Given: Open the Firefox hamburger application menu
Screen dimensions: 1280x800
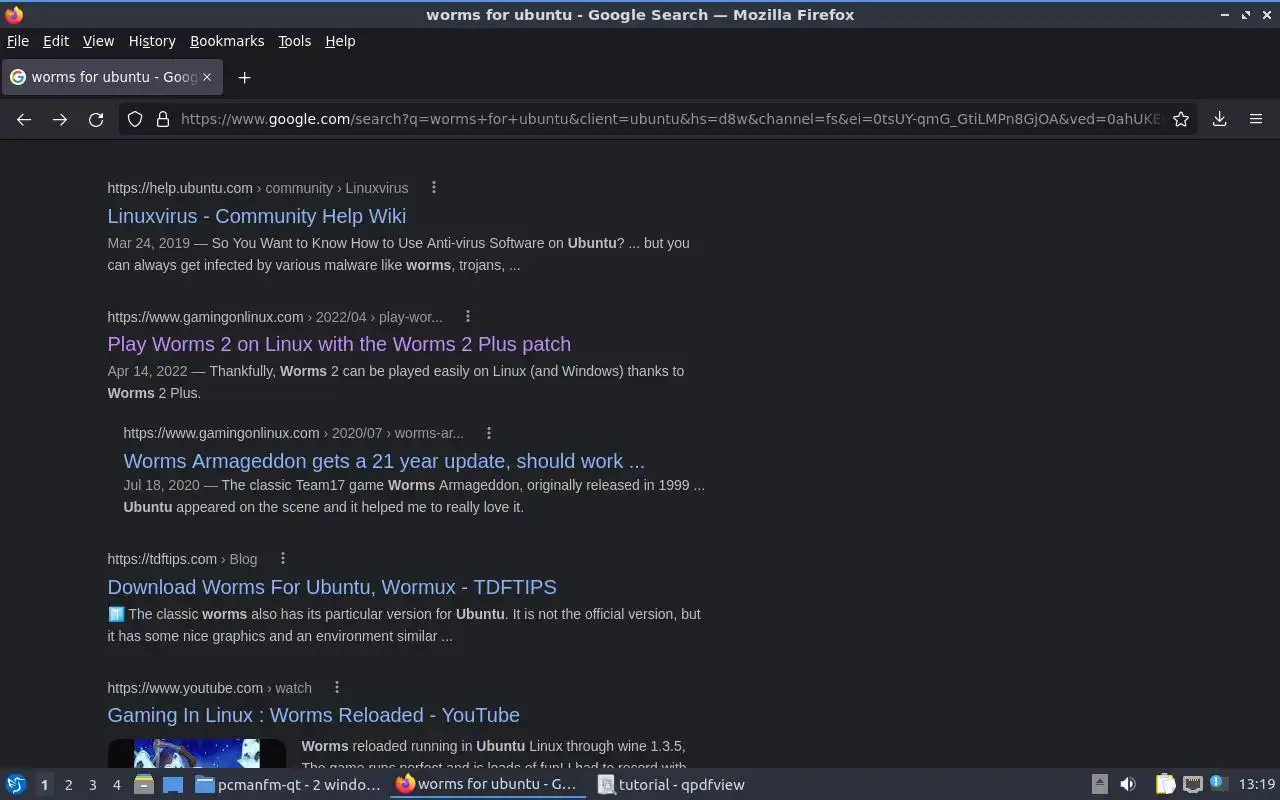Looking at the screenshot, I should point(1256,119).
